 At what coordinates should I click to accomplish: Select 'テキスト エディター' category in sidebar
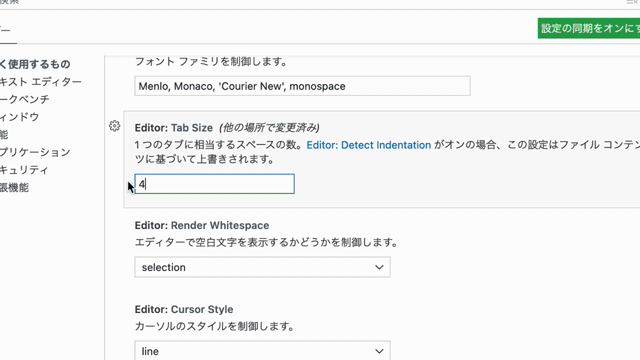(x=41, y=82)
